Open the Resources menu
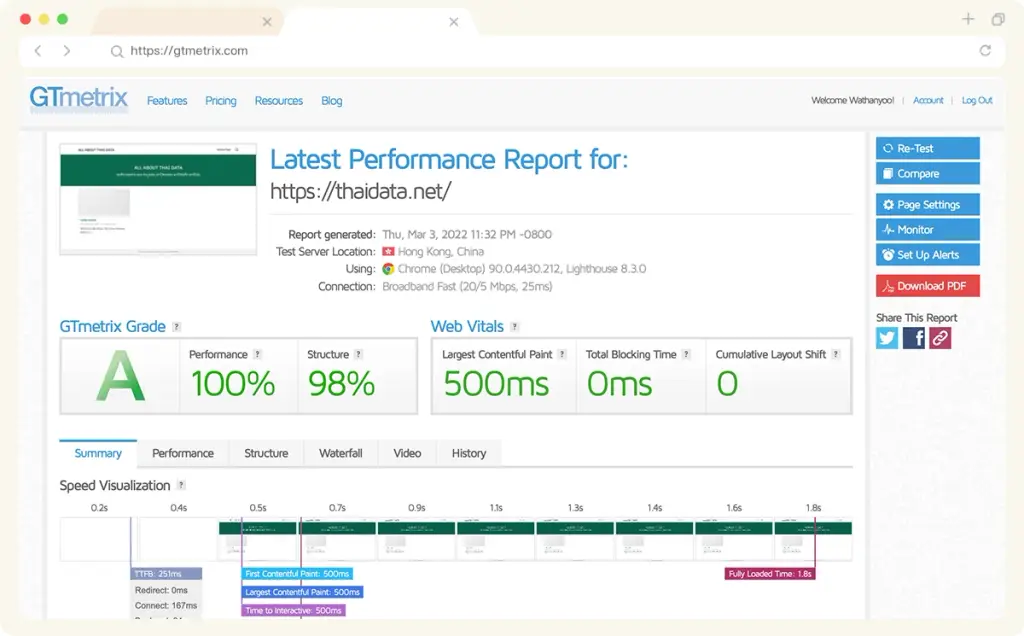Image resolution: width=1024 pixels, height=636 pixels. [279, 101]
